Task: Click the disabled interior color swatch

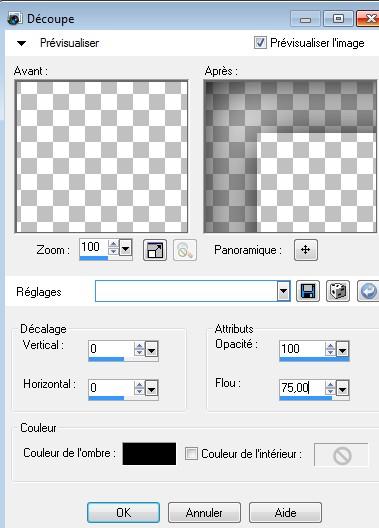Action: 341,455
